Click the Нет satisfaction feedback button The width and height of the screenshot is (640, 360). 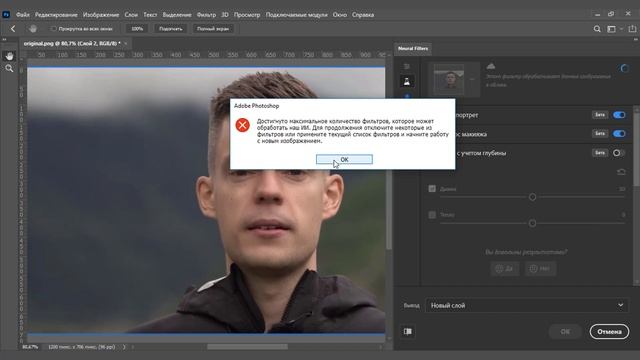(x=540, y=269)
